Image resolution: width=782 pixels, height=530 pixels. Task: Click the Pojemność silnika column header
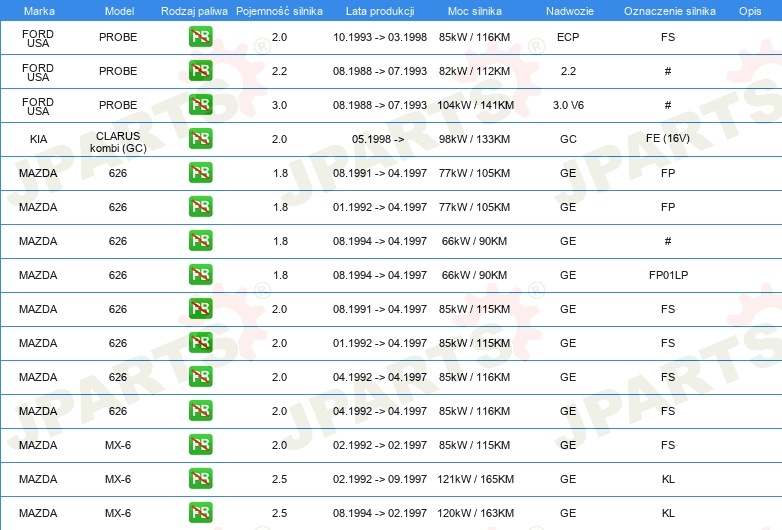(x=279, y=11)
